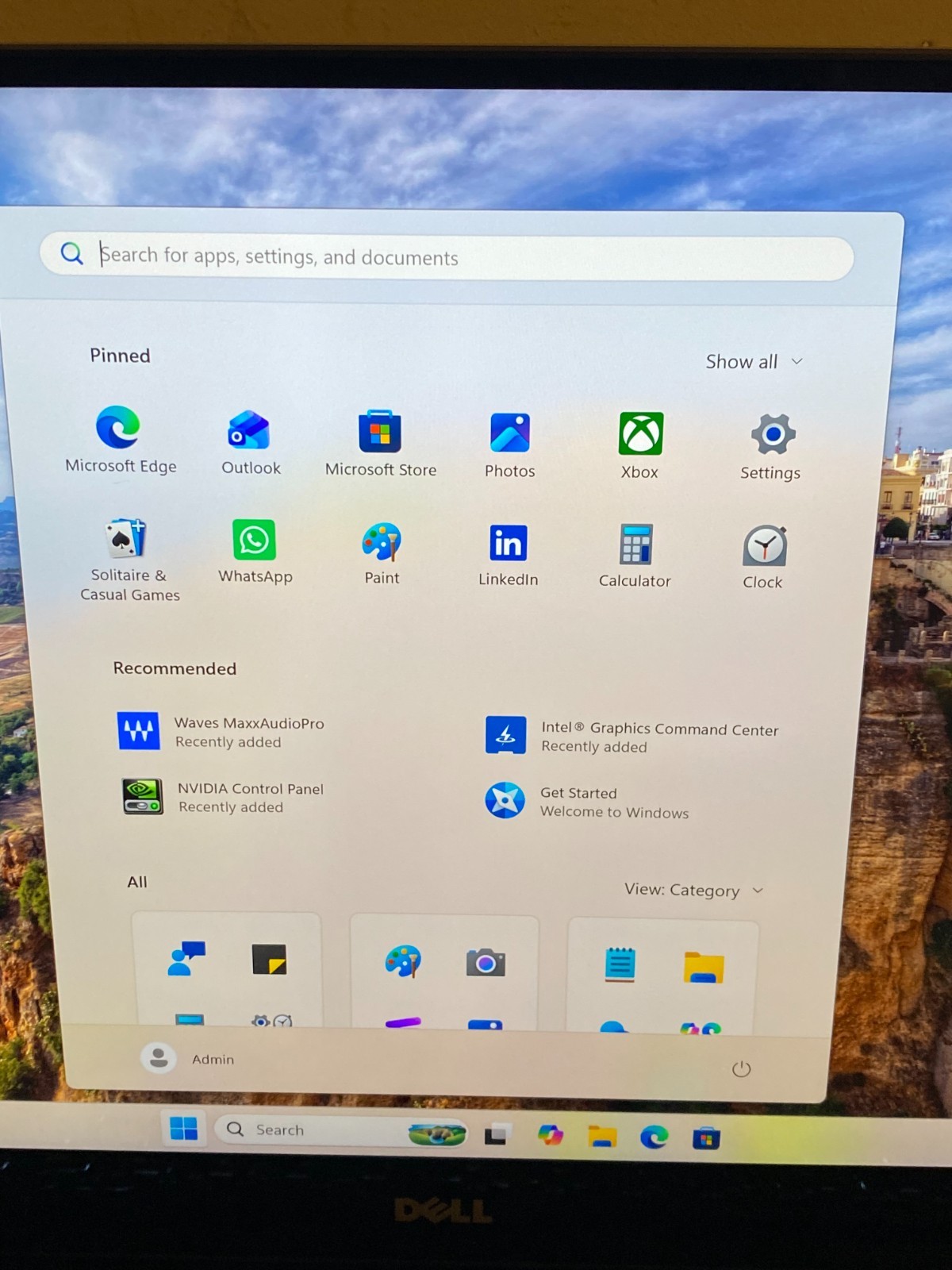Open Paint in the Pinned section

click(x=382, y=554)
